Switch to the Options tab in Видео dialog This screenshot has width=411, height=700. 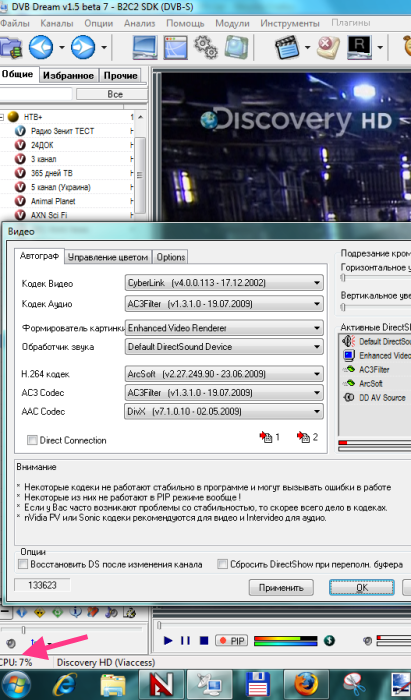click(170, 257)
